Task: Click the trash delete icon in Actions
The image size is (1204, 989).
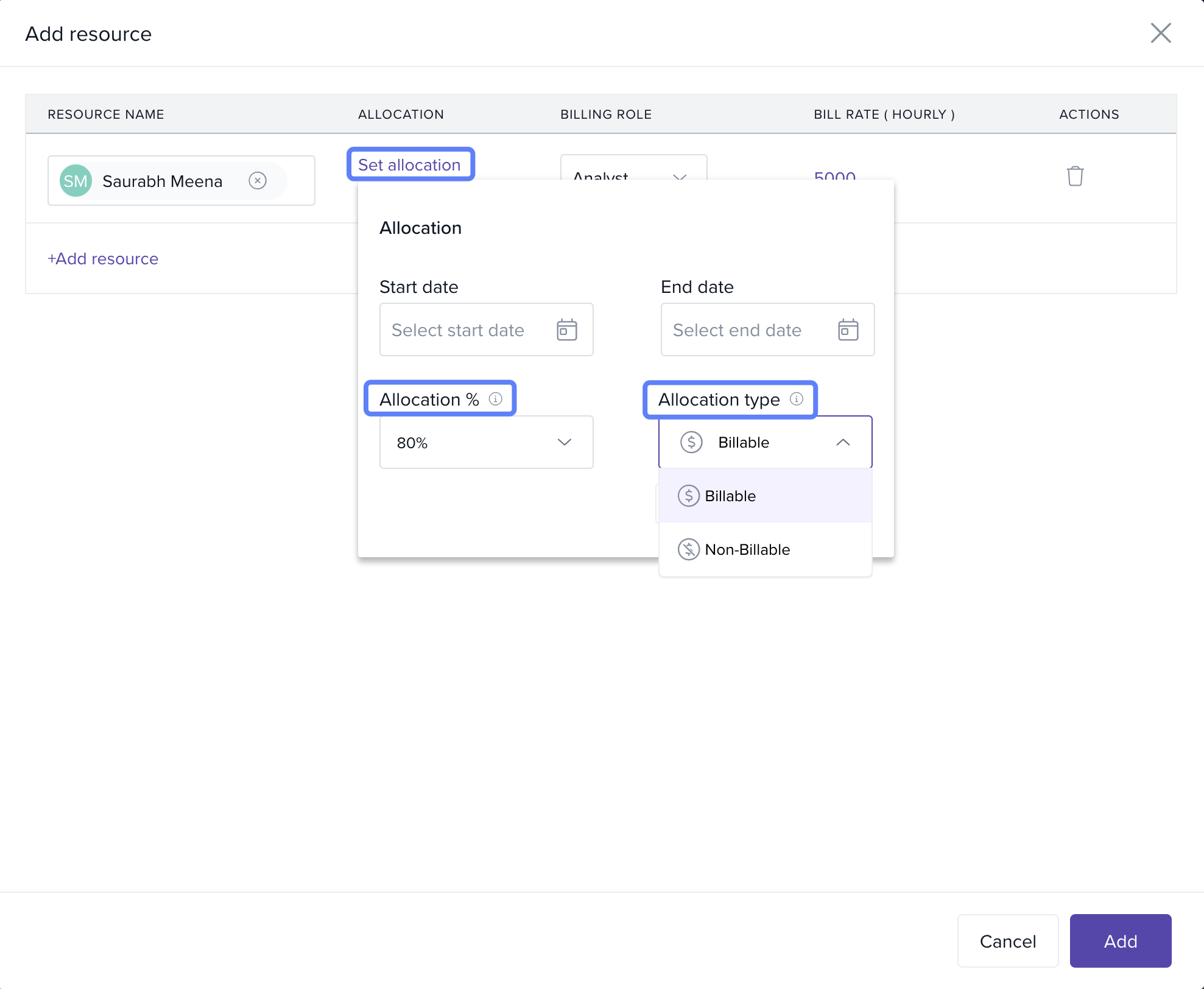Action: tap(1075, 176)
